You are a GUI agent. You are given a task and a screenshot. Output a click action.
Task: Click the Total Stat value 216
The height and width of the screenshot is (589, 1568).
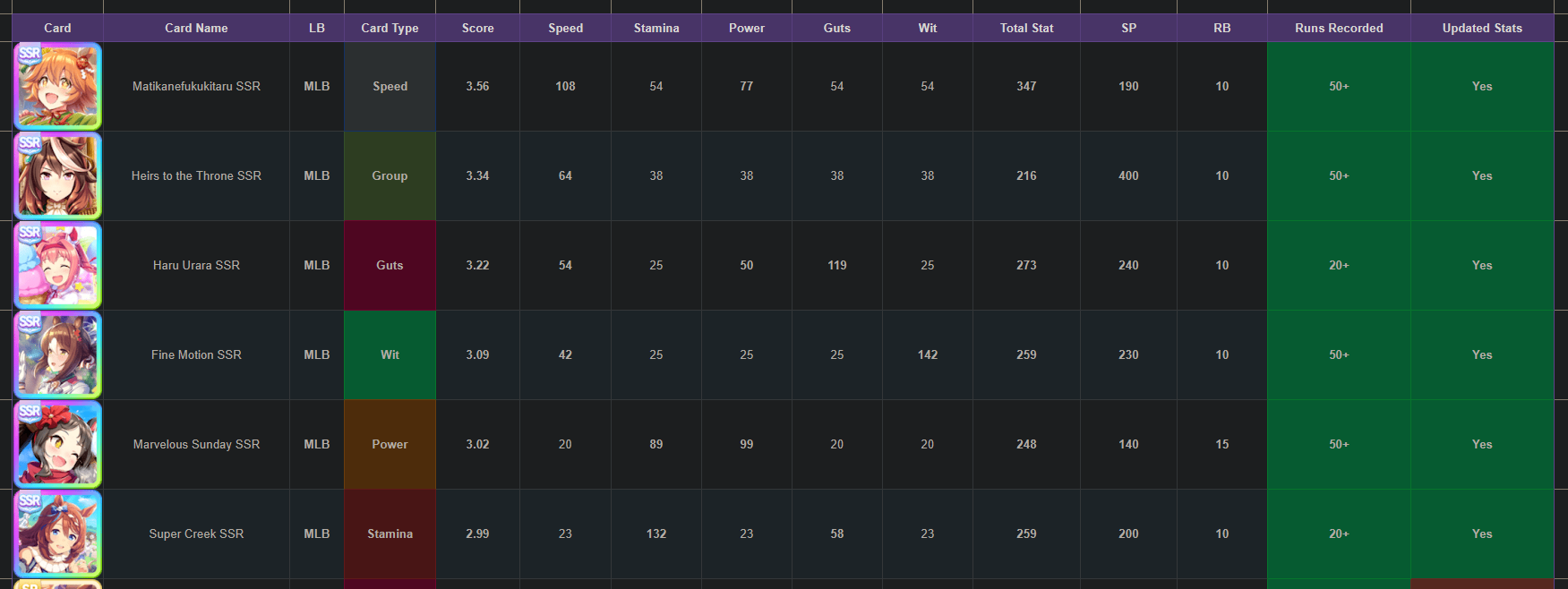click(1026, 176)
